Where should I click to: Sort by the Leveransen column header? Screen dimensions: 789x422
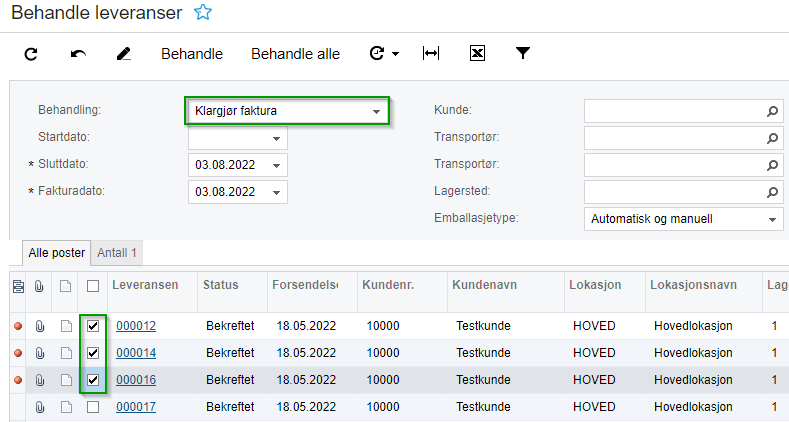point(145,285)
